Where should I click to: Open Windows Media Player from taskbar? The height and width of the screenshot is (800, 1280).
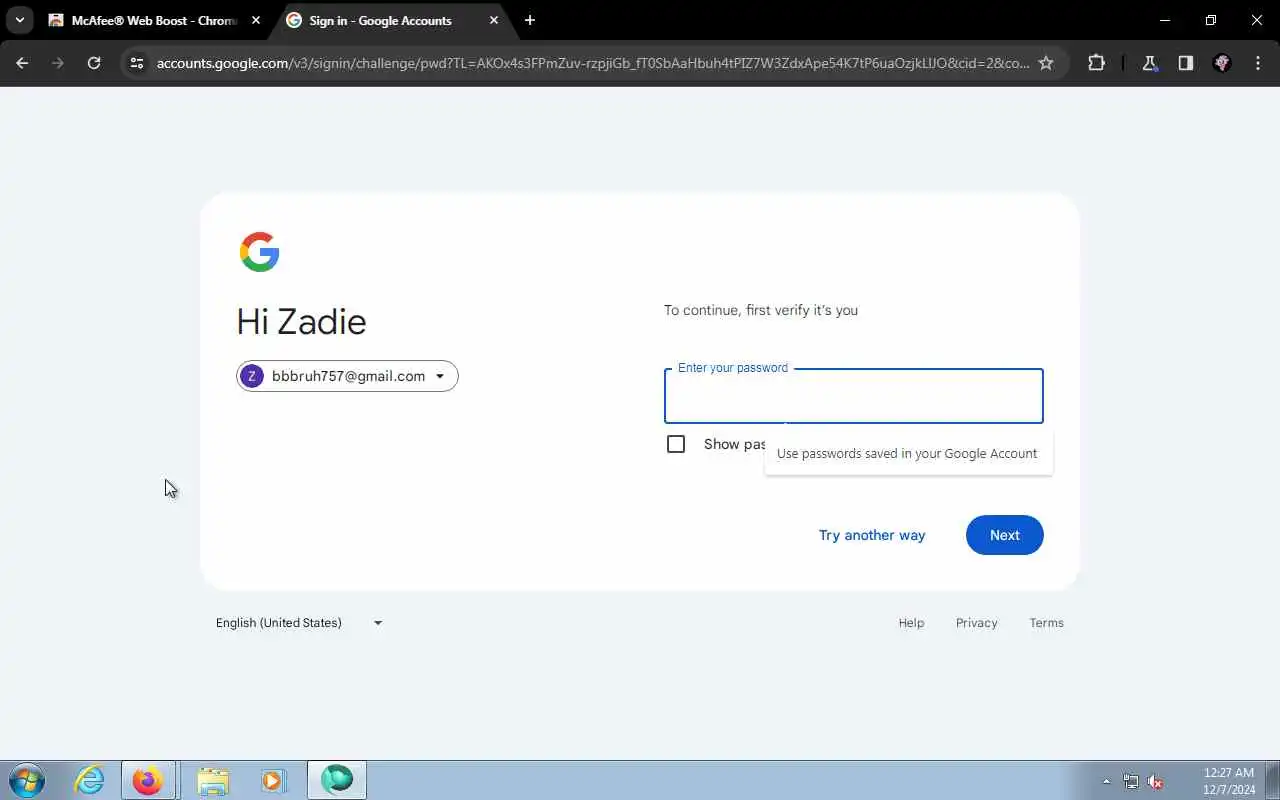tap(273, 780)
